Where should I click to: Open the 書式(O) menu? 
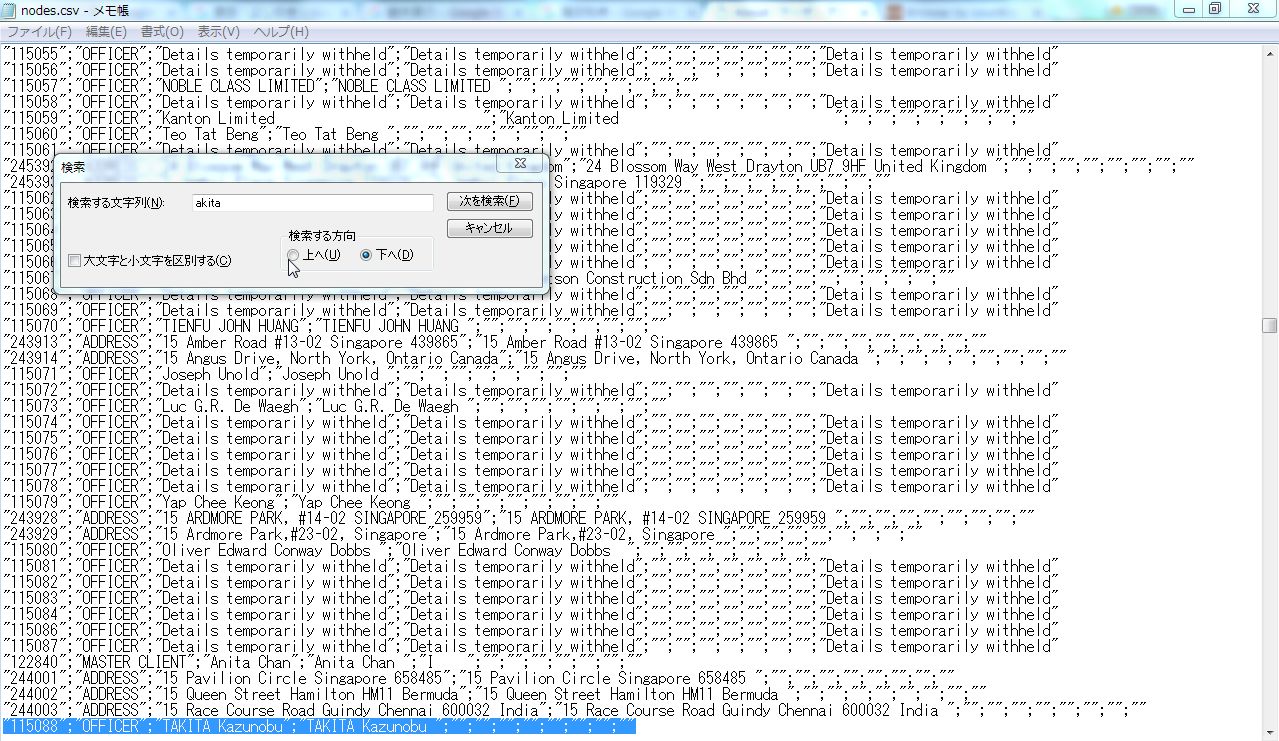click(162, 32)
